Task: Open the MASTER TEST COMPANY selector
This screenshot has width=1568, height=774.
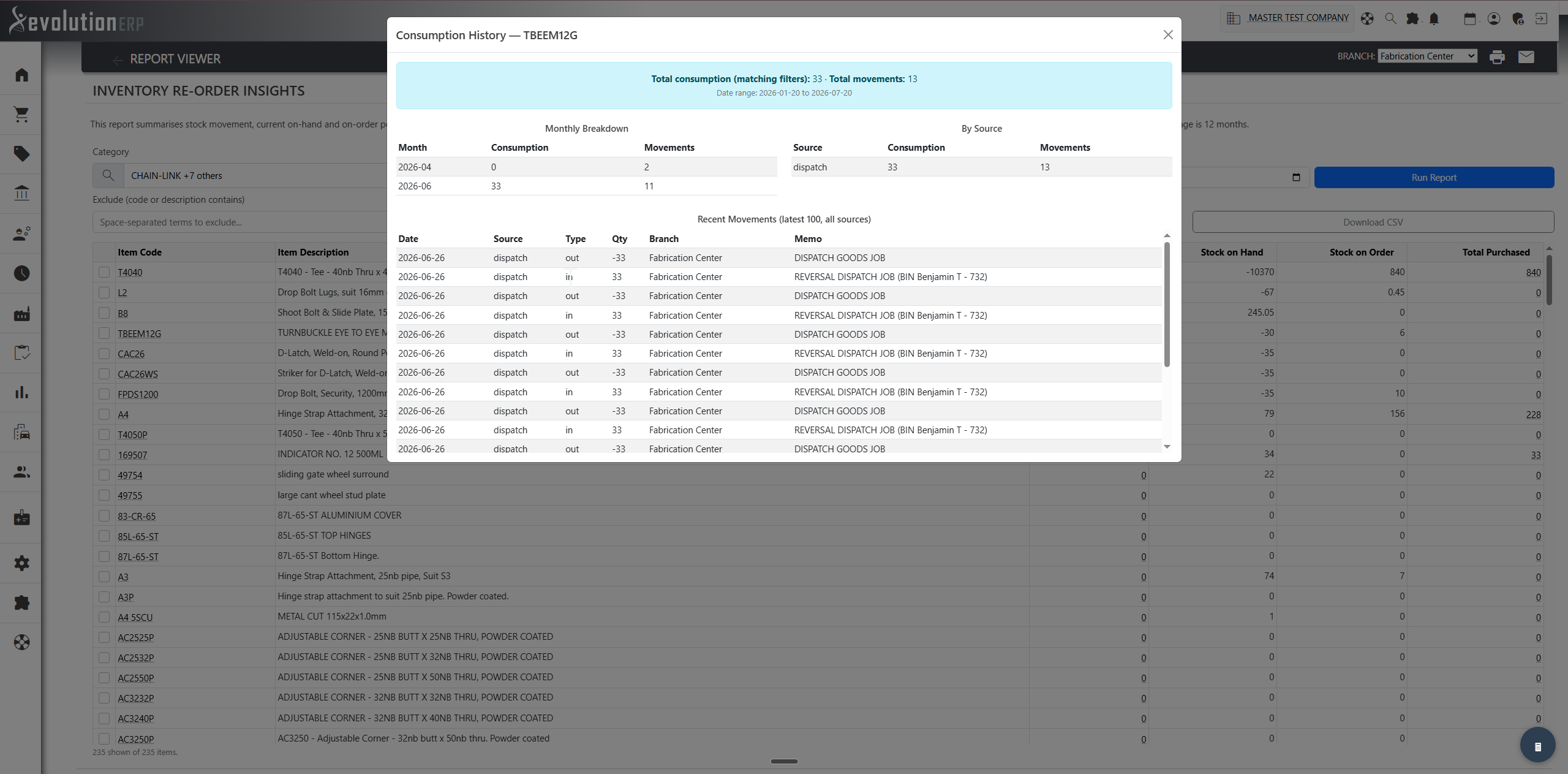Action: 1287,18
